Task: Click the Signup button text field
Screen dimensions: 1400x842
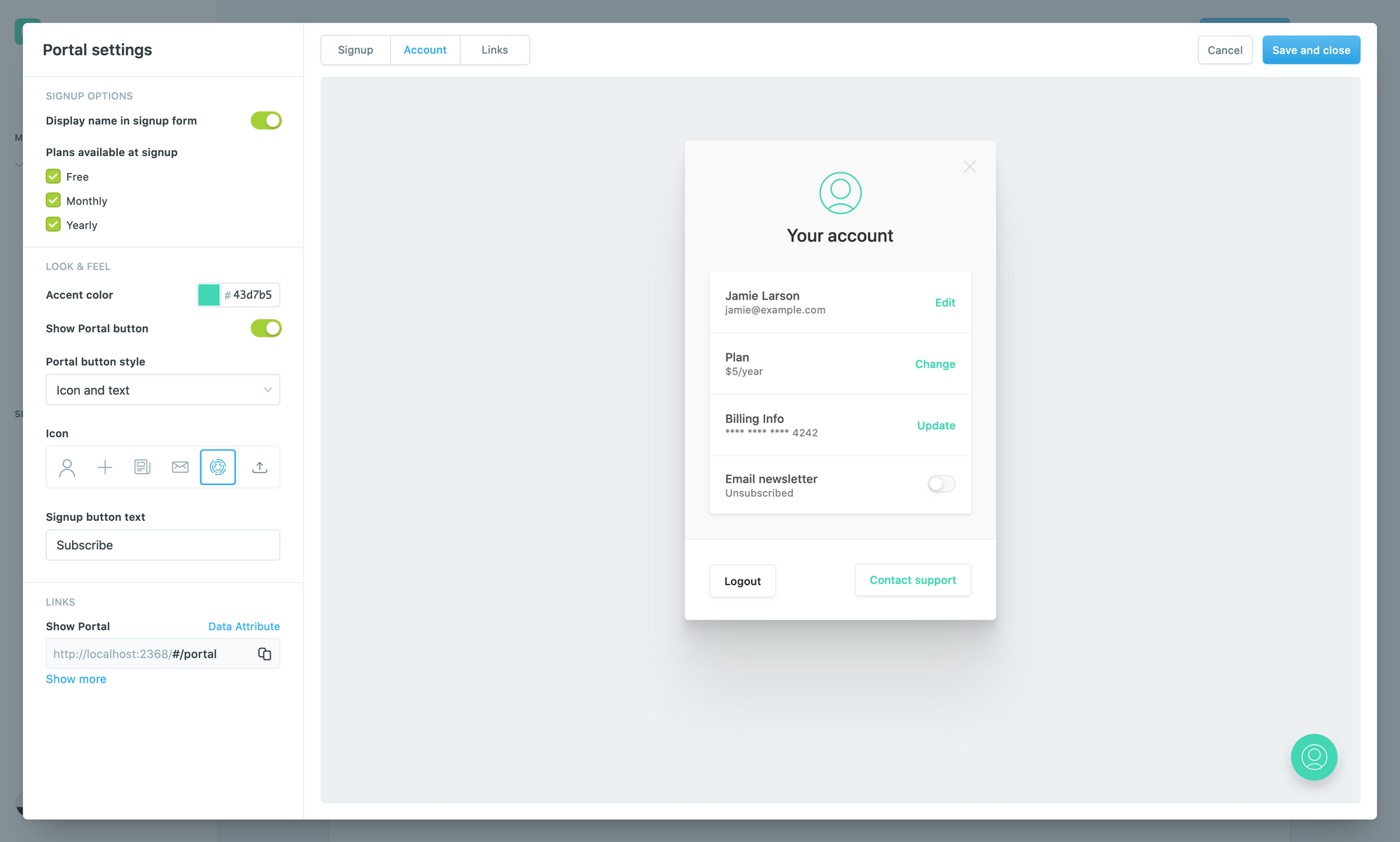Action: pos(162,545)
